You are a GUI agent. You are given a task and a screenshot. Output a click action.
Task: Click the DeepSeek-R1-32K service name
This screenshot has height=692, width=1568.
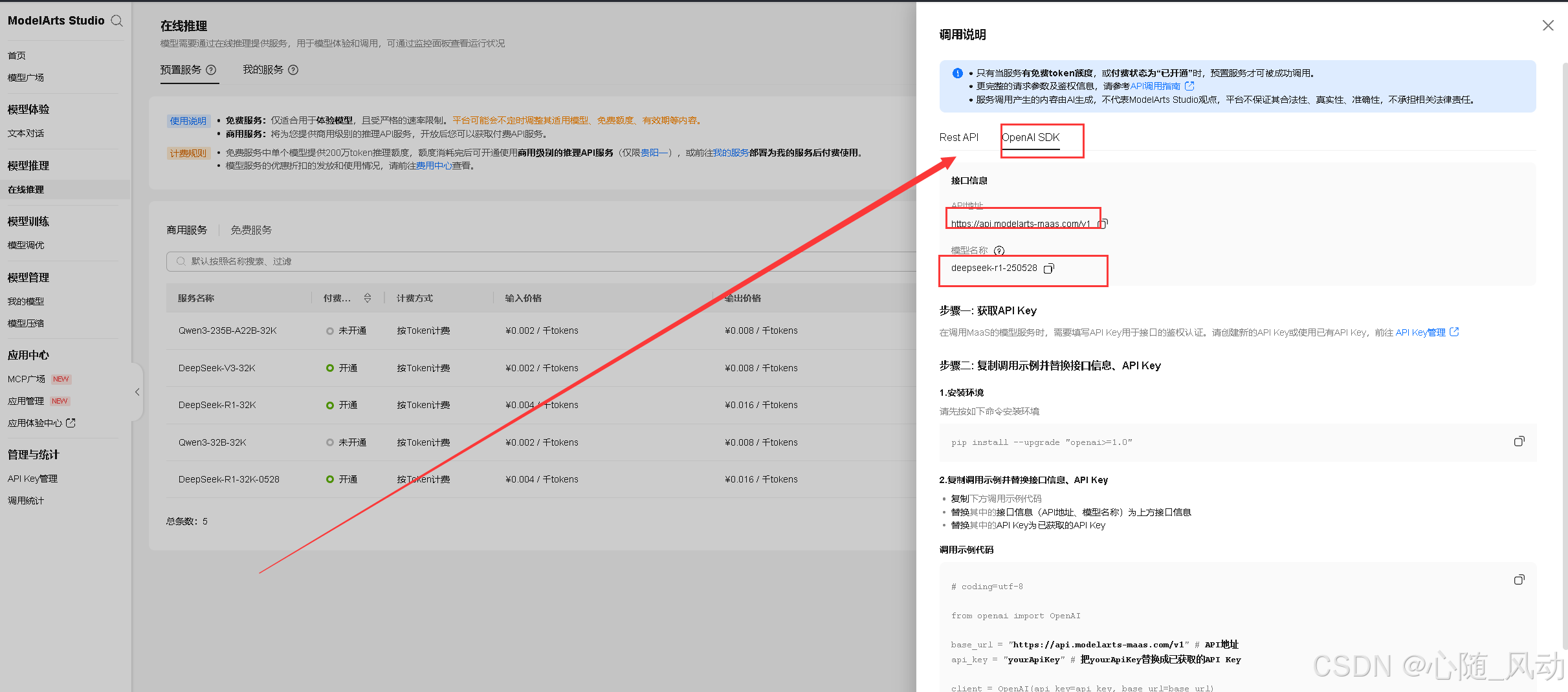[x=217, y=405]
